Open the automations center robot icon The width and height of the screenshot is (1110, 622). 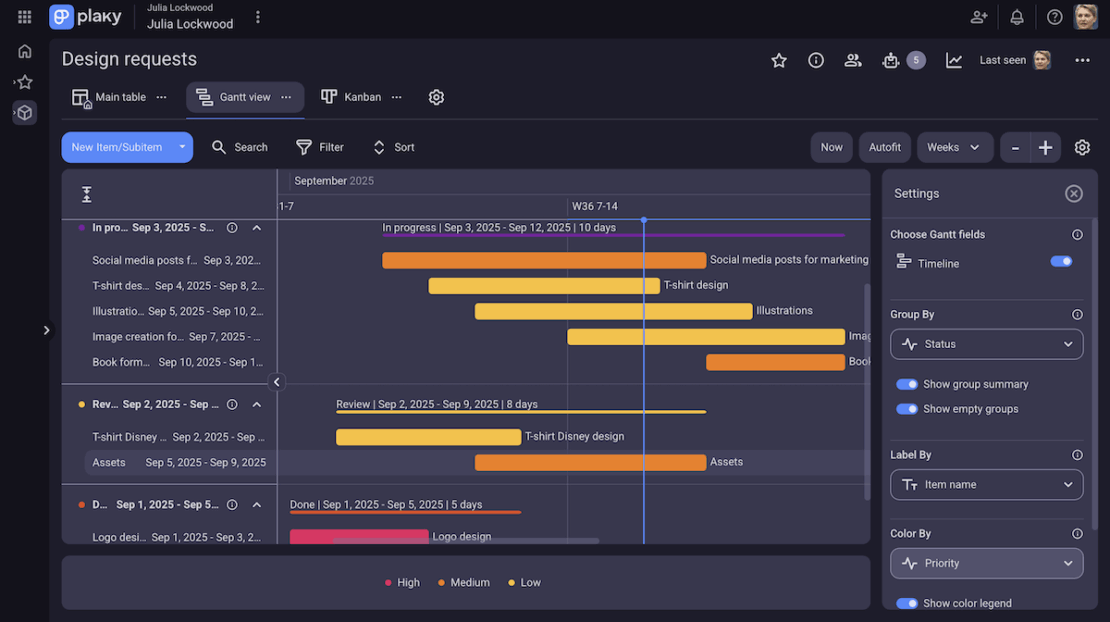pyautogui.click(x=891, y=60)
